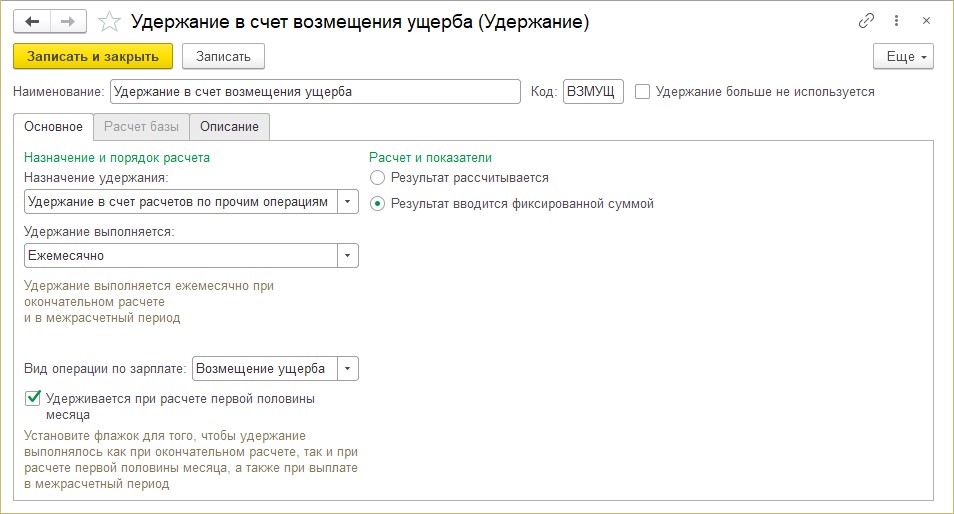The image size is (954, 514).
Task: Select 'Результат рассчитывается' radio option
Action: click(377, 178)
